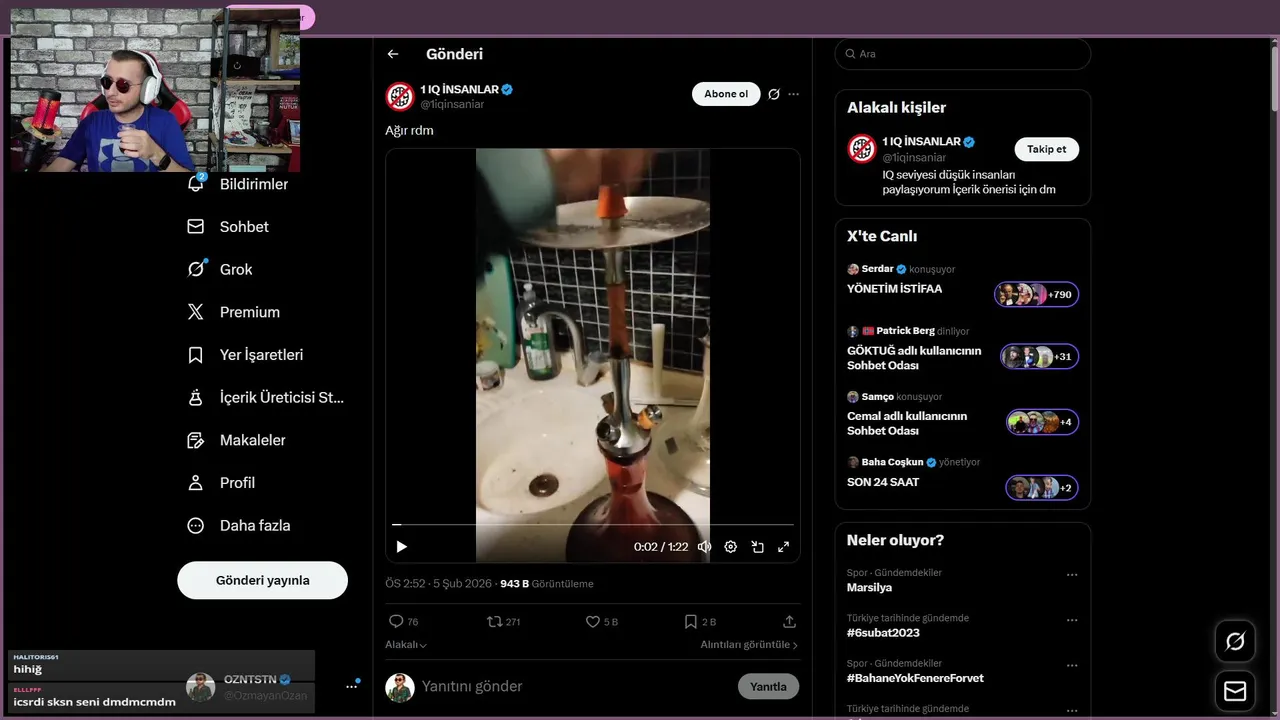Mute the video sound
The image size is (1280, 720).
click(x=704, y=547)
